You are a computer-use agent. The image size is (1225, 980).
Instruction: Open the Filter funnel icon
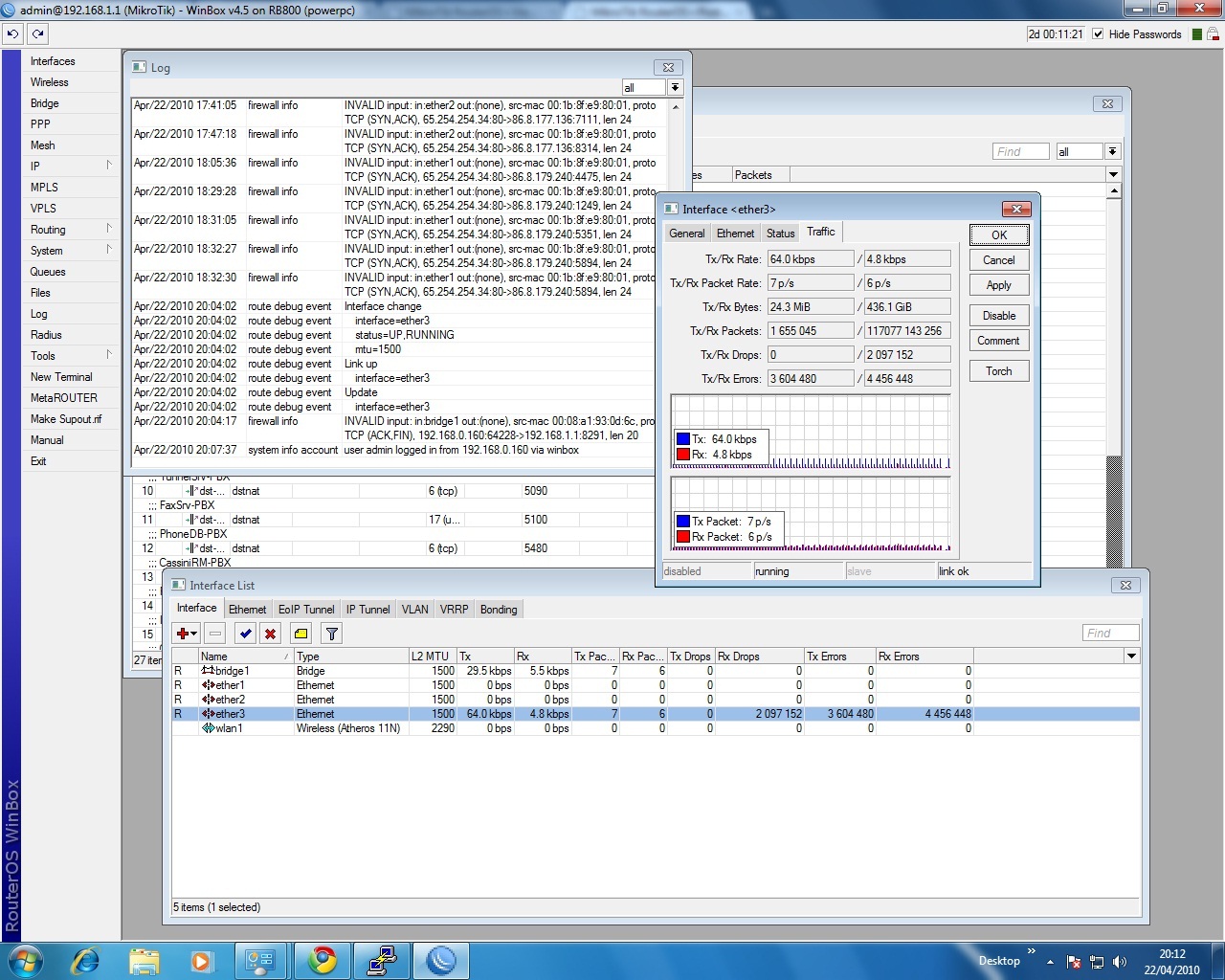[x=331, y=634]
